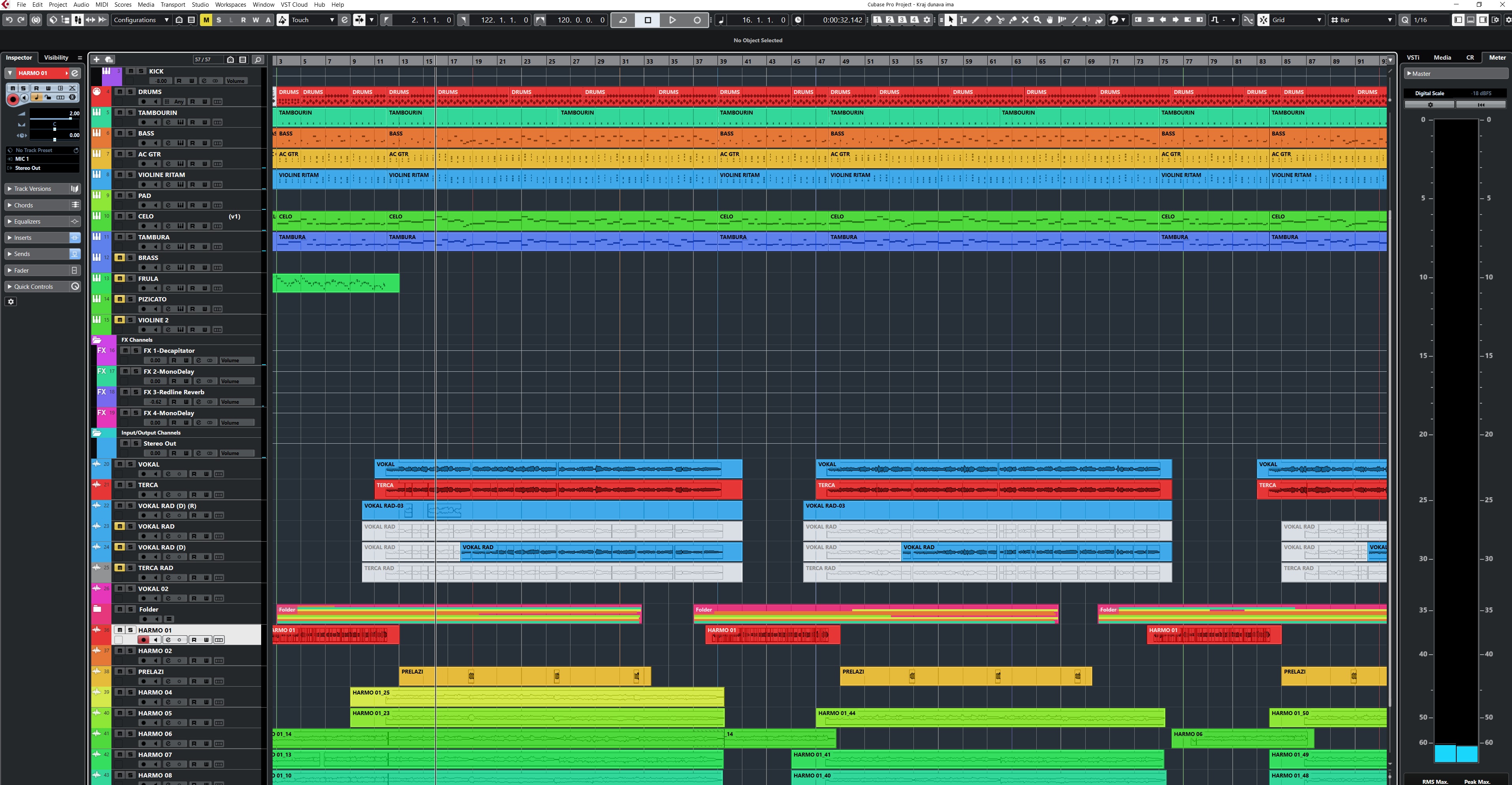Click the FRULA green MIDI part
The image size is (1512, 785).
pos(336,284)
